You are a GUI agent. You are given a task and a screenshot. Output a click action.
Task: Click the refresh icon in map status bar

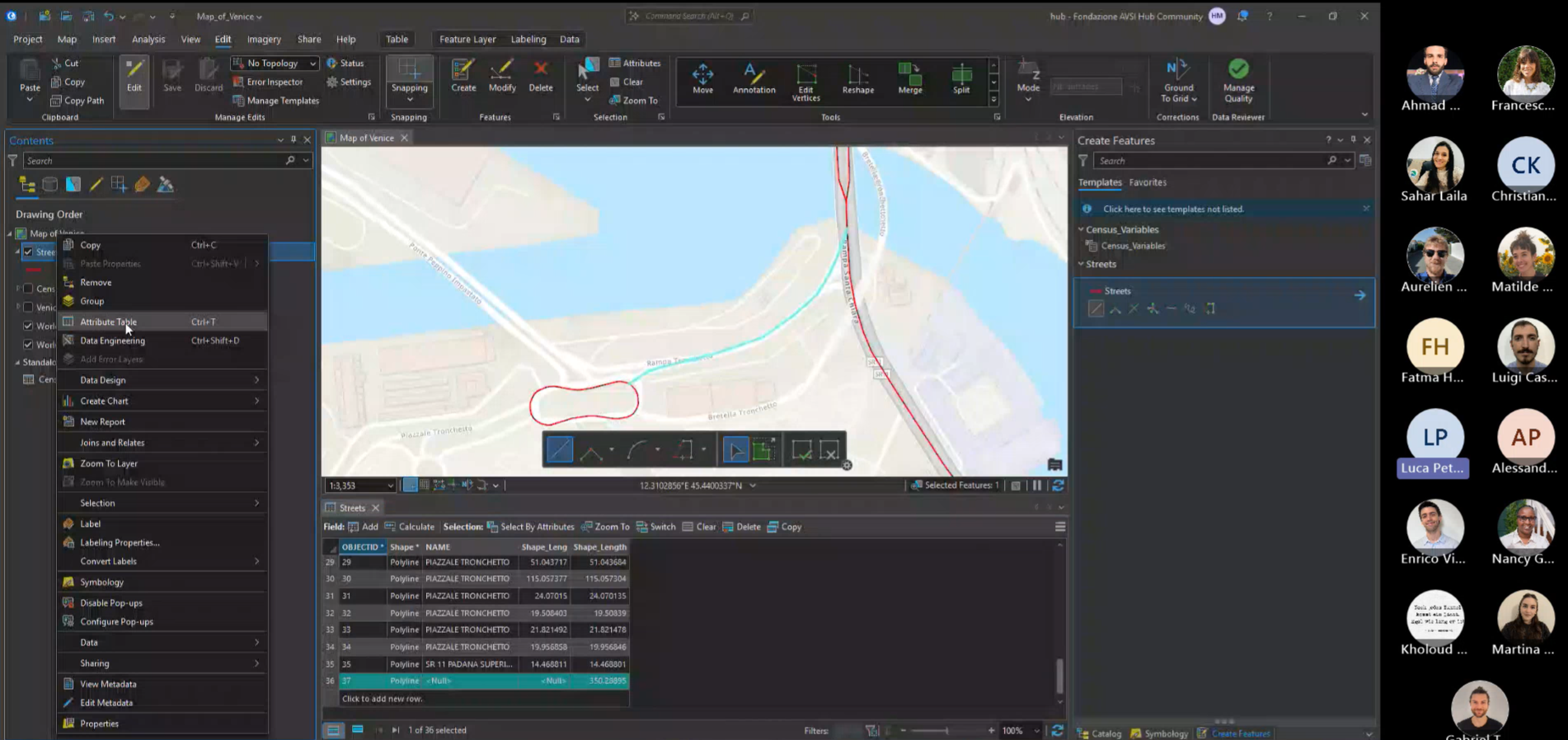click(1058, 485)
